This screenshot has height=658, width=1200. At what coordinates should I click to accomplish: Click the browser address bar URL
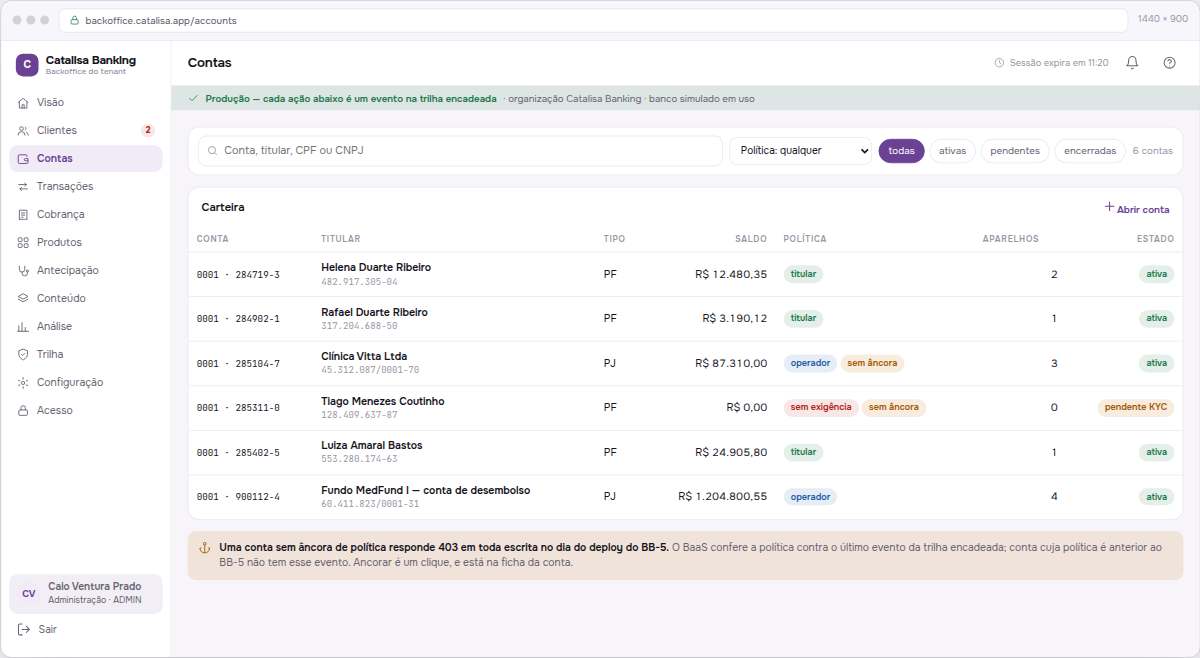click(x=161, y=20)
